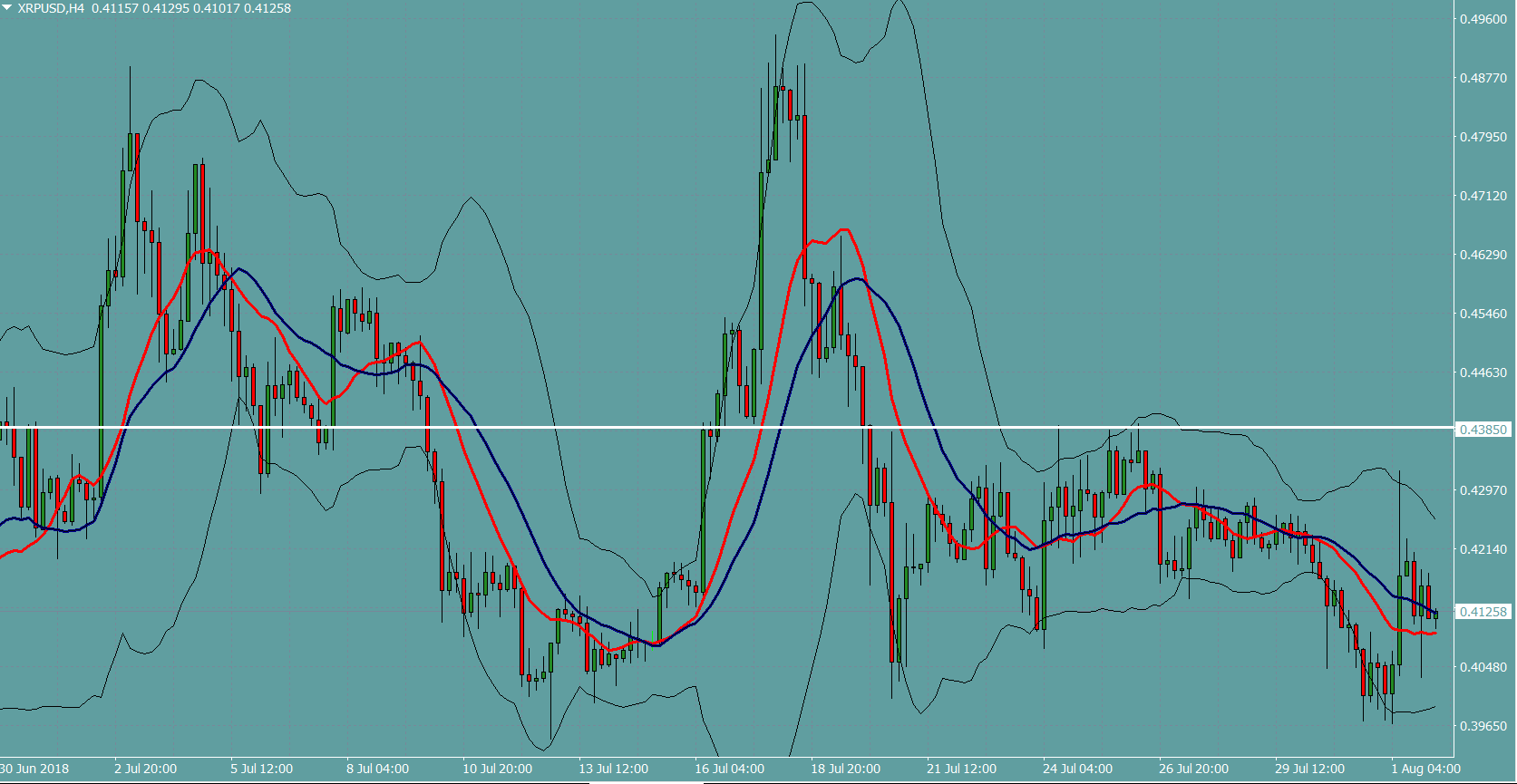The image size is (1517, 784).
Task: Click the 0.44630 price axis label
Action: coord(1483,373)
